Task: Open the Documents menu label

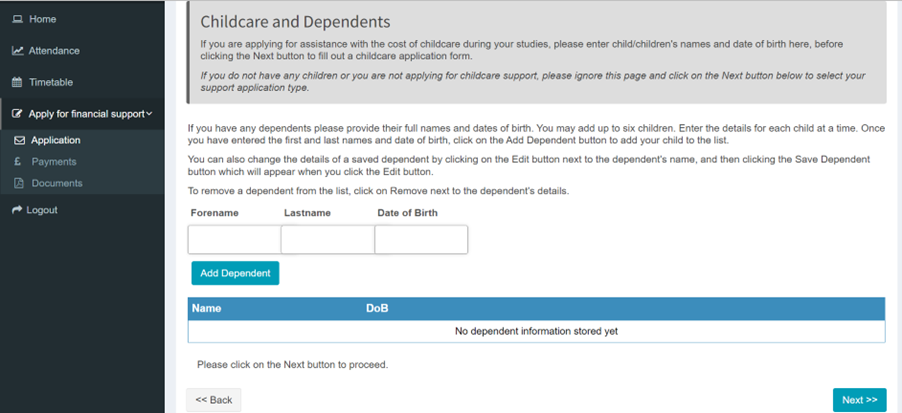Action: pos(56,184)
